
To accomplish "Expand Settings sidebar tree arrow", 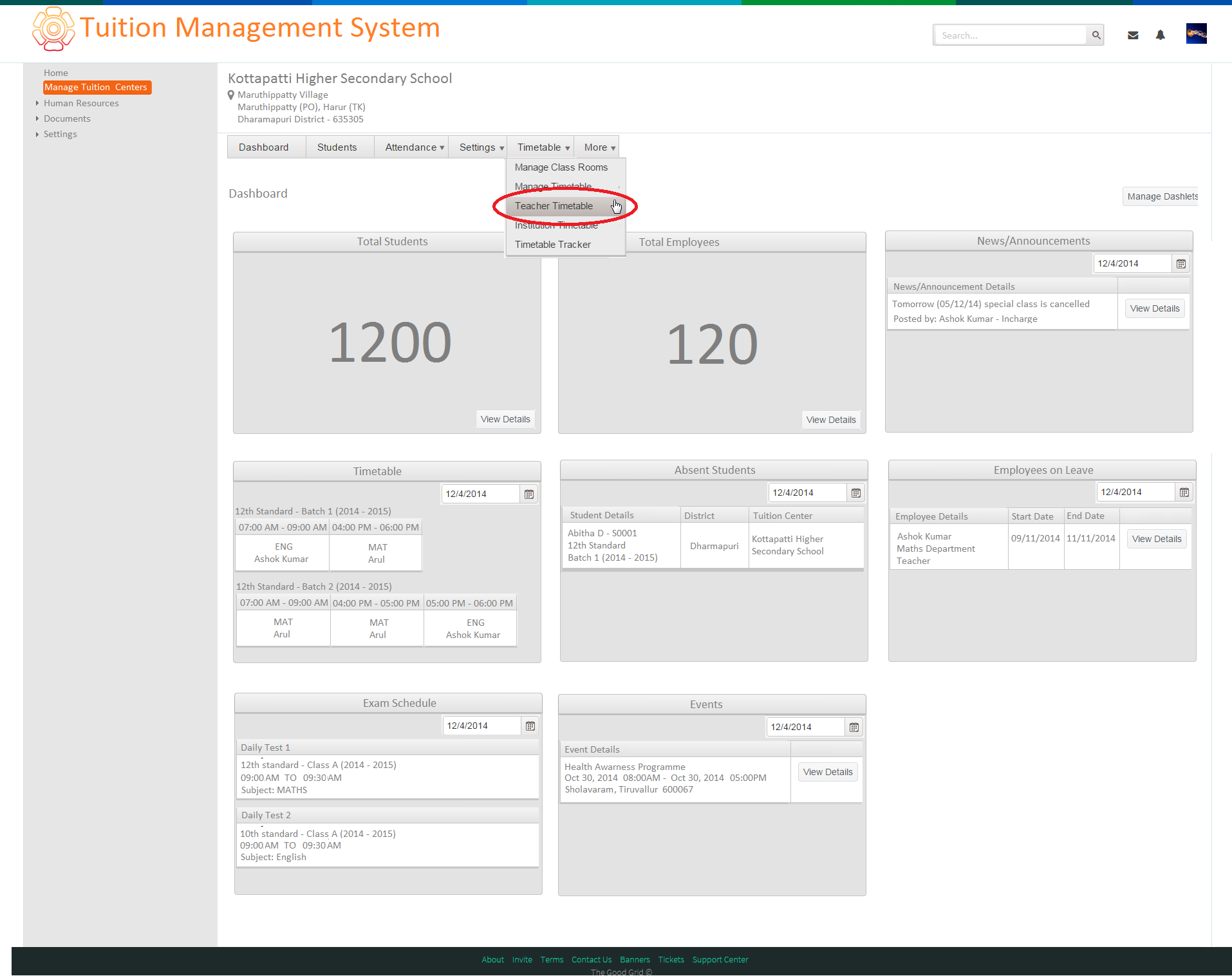I will 37,134.
